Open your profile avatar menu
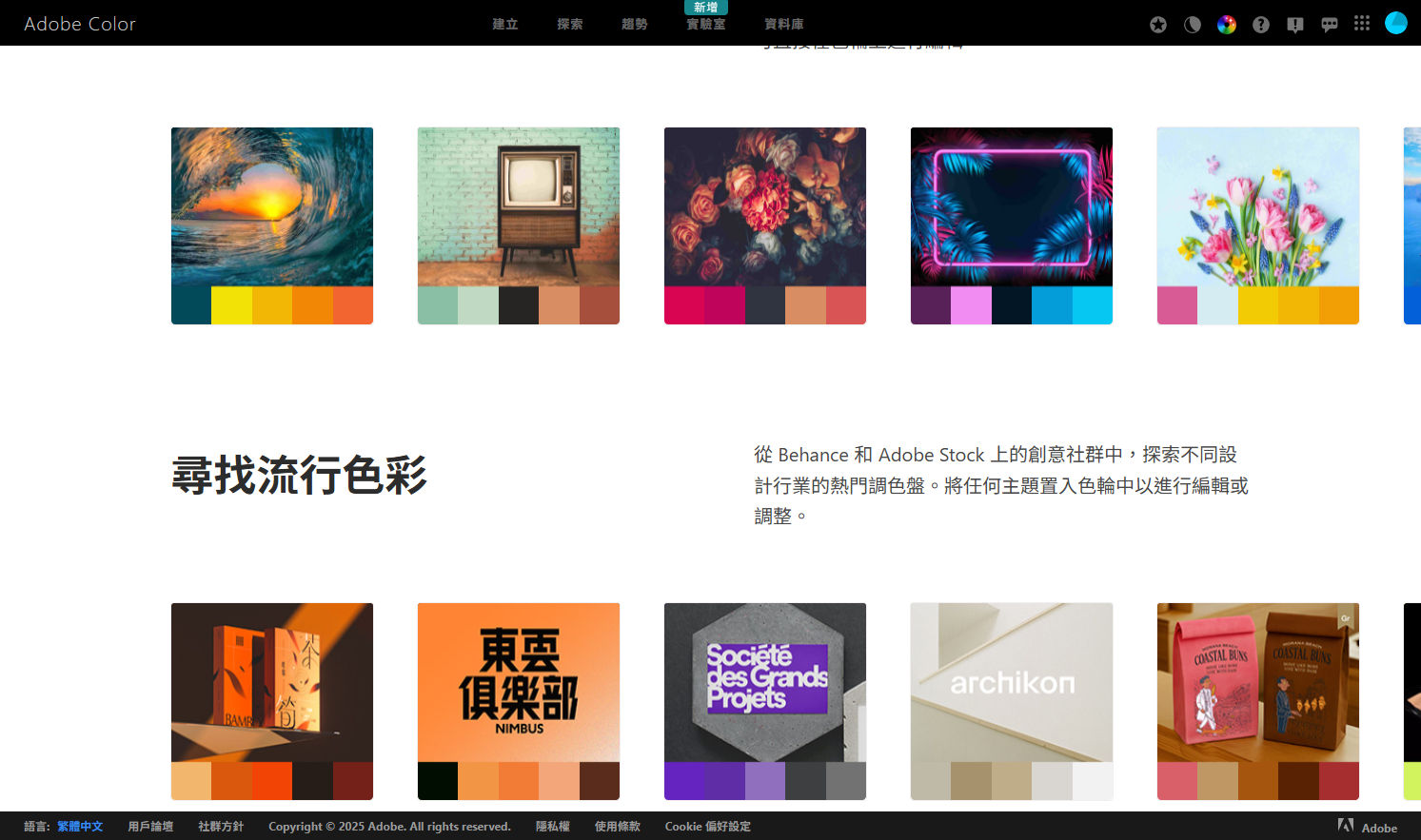Viewport: 1421px width, 840px height. (1395, 22)
